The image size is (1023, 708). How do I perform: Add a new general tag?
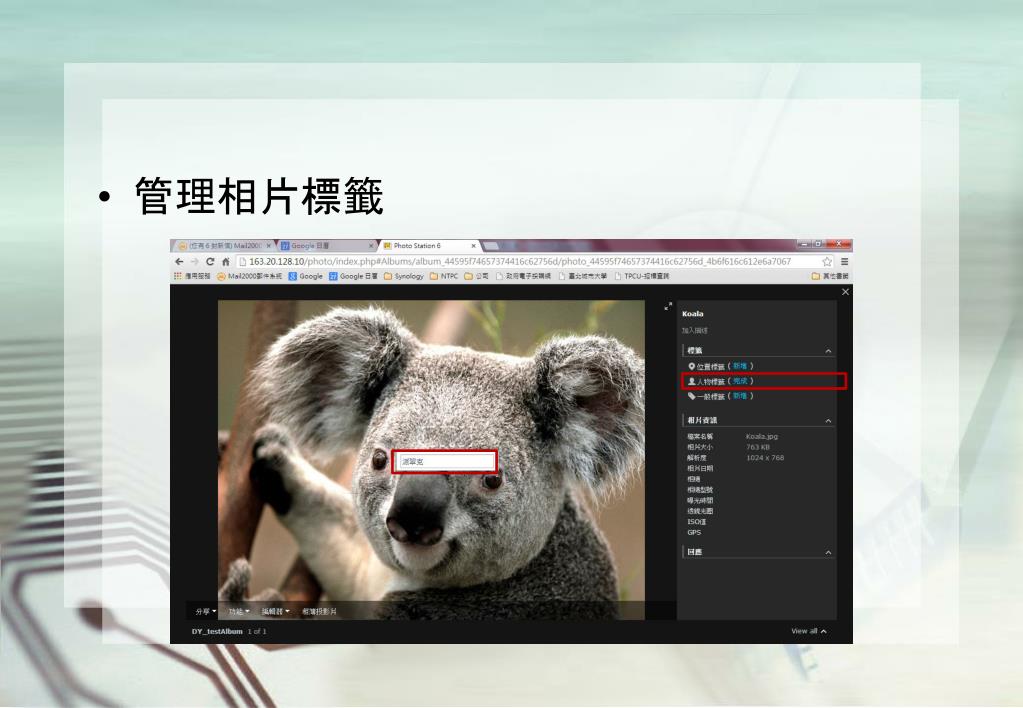click(739, 396)
